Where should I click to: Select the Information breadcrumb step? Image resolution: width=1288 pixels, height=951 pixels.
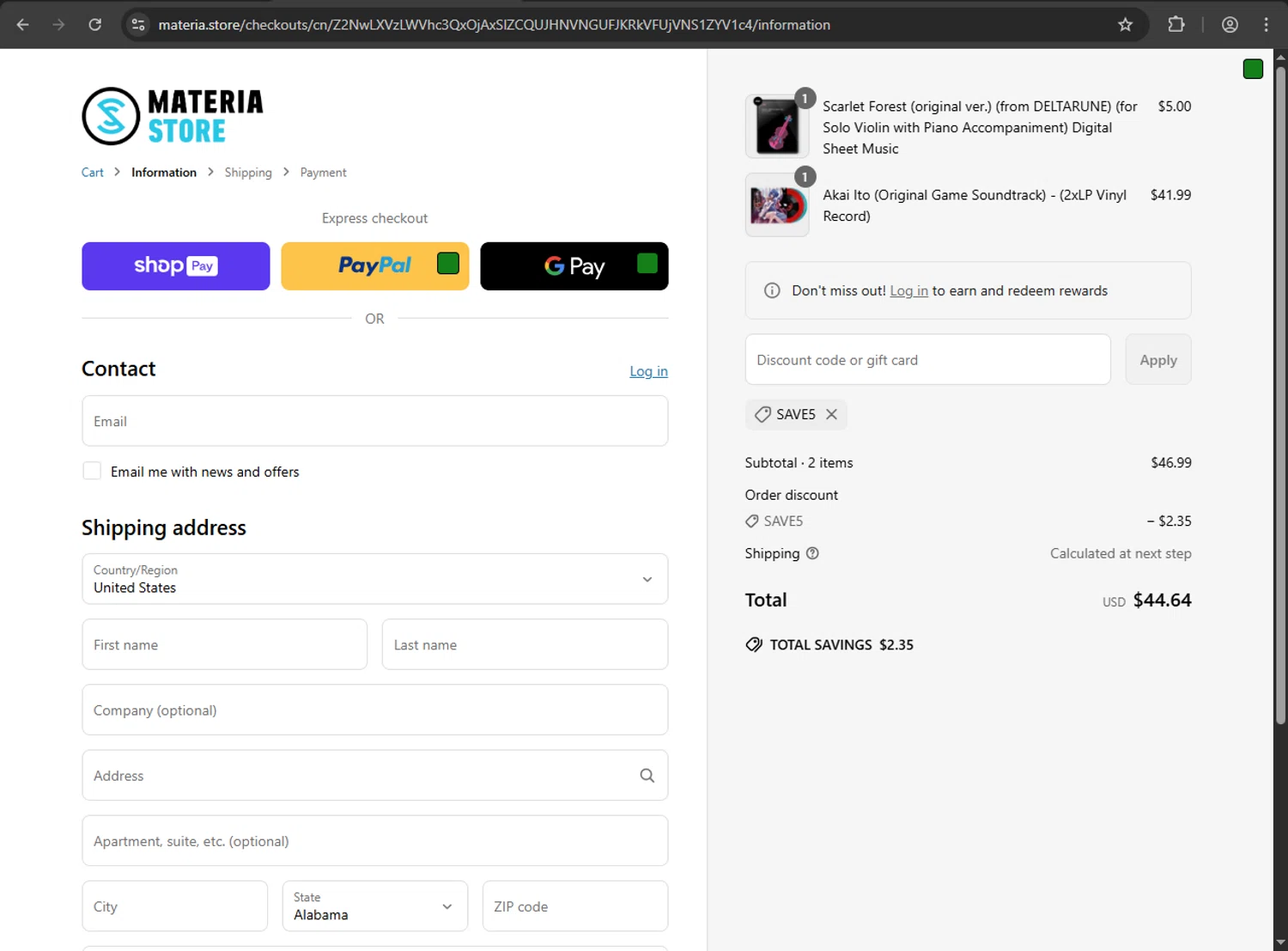coord(164,173)
